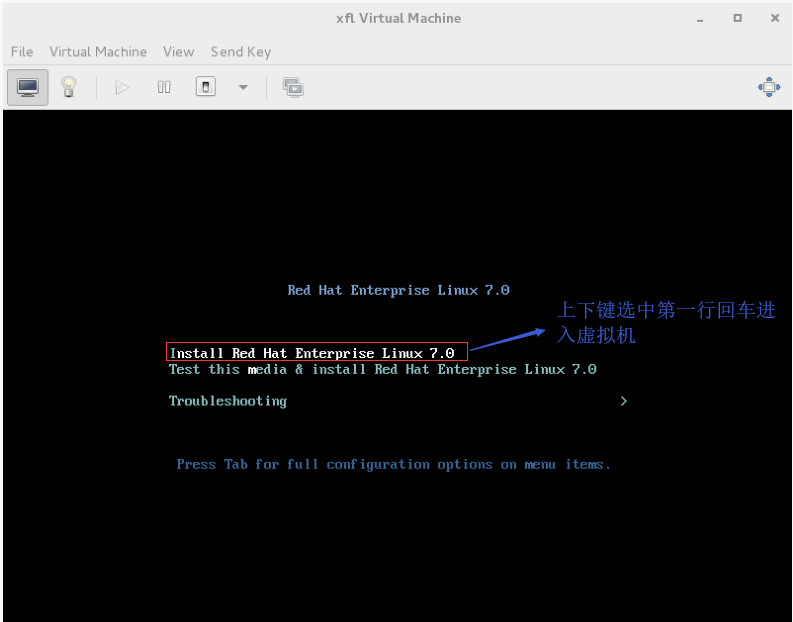The image size is (793, 622).
Task: Click the xfl Virtual Machine title bar
Action: [399, 18]
